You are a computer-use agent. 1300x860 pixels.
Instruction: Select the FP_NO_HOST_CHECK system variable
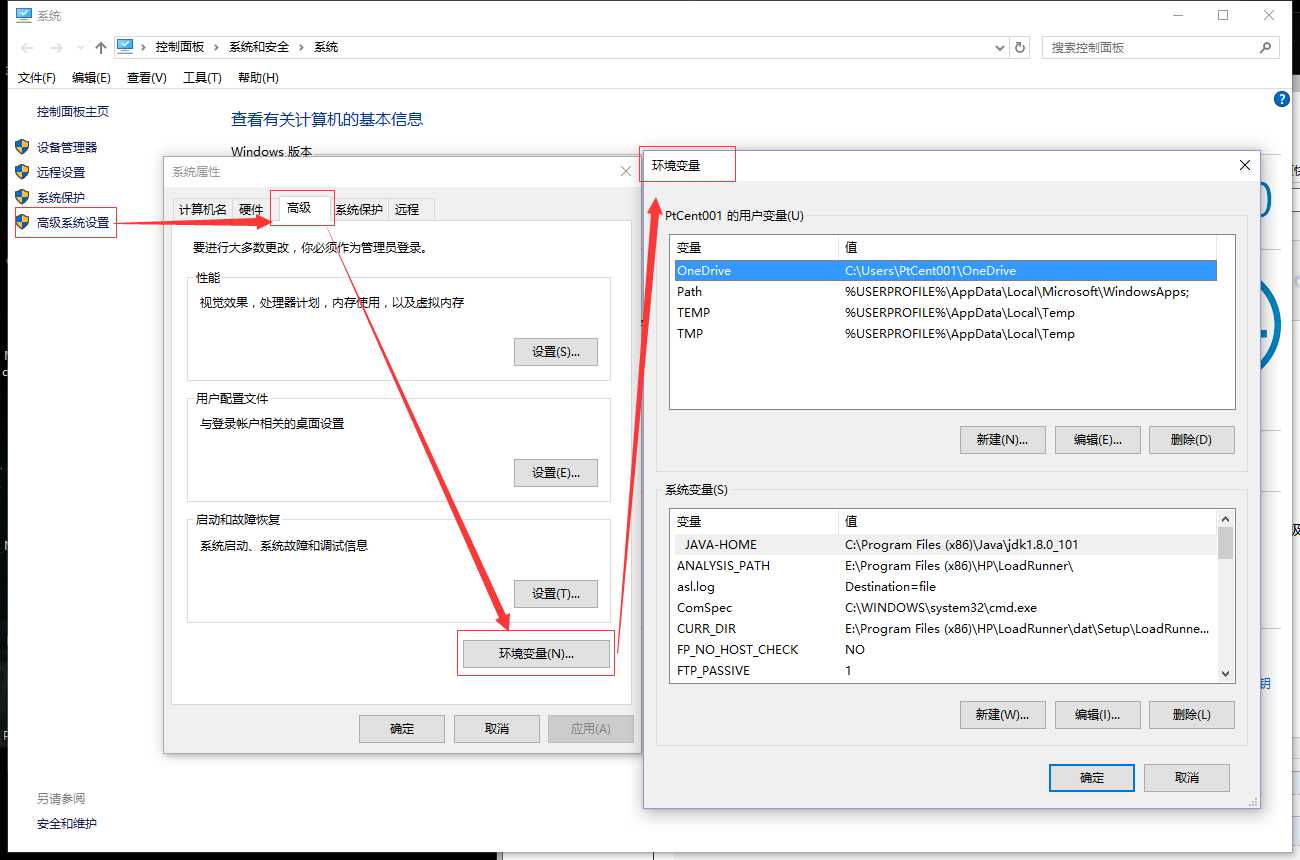tap(944, 650)
